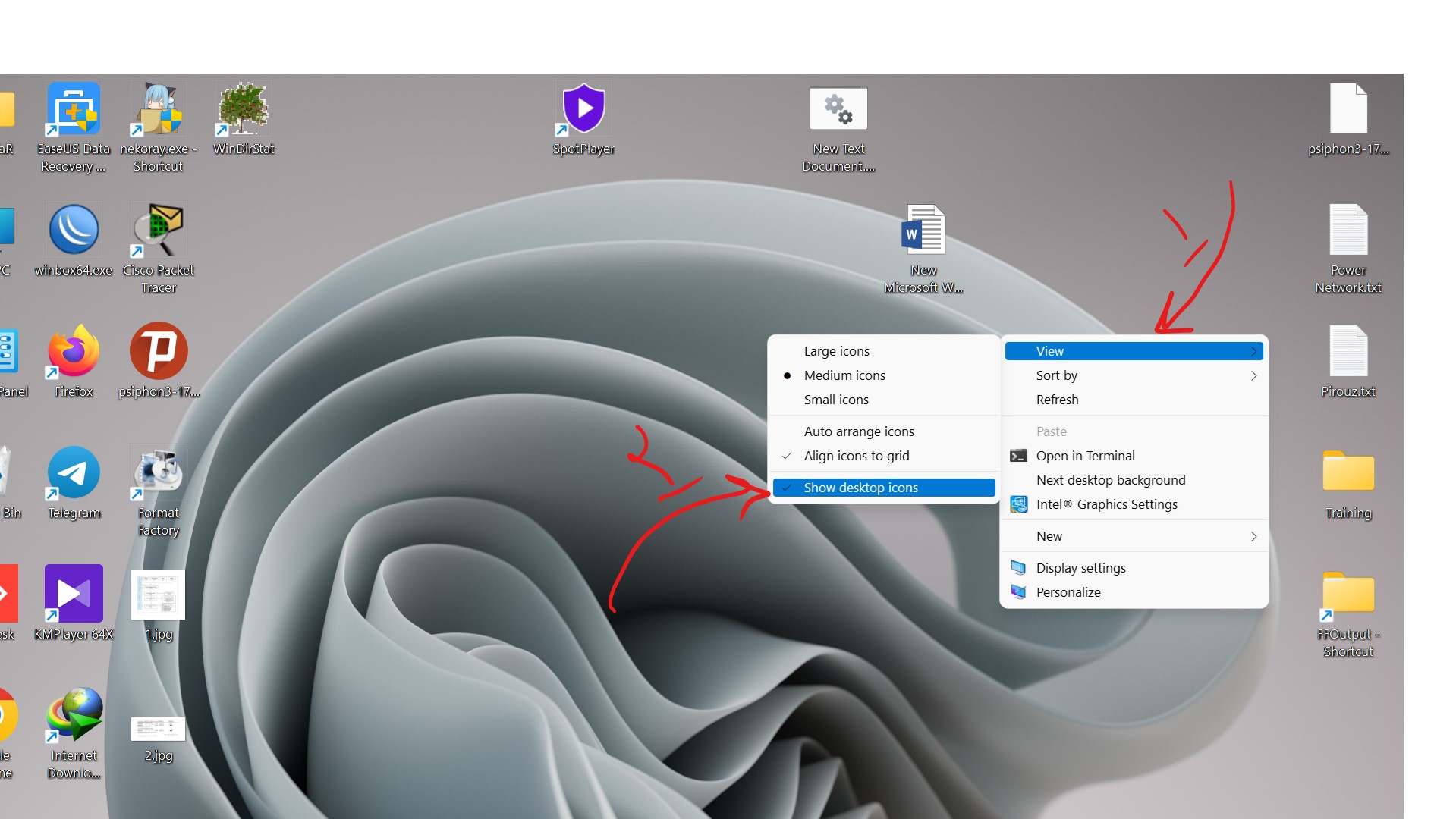Image resolution: width=1456 pixels, height=819 pixels.
Task: Select Cisco Packet Tracer icon
Action: pos(158,230)
